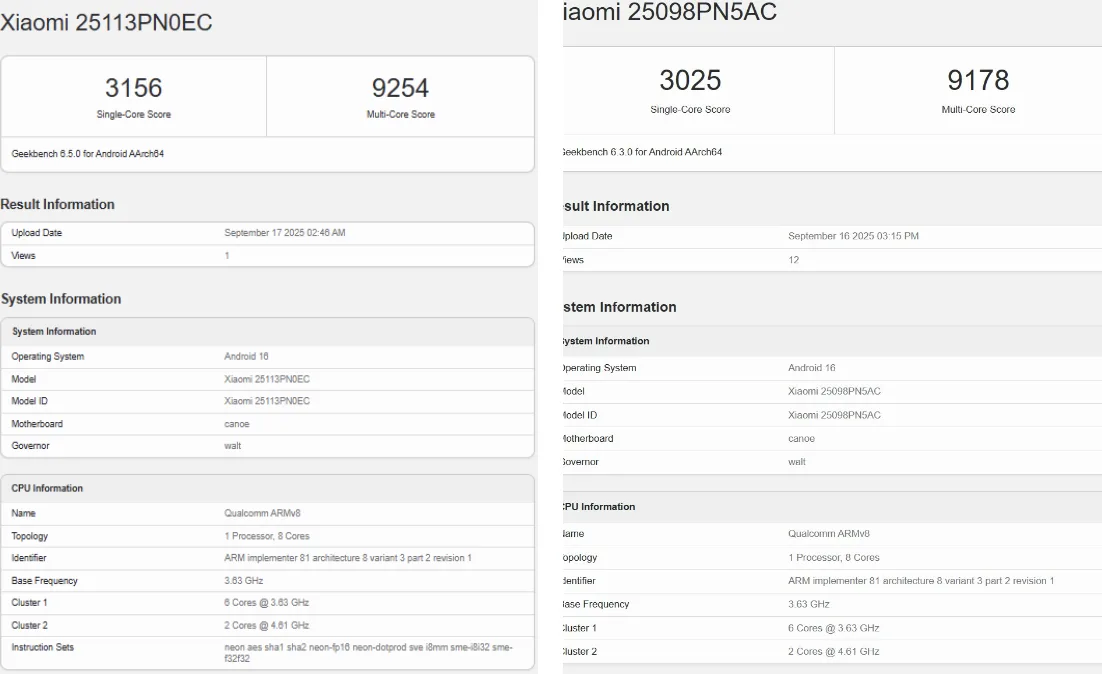Click 'canoe' motherboard value in 25113PN0EC result
Screen dimensions: 1102x674
click(237, 424)
